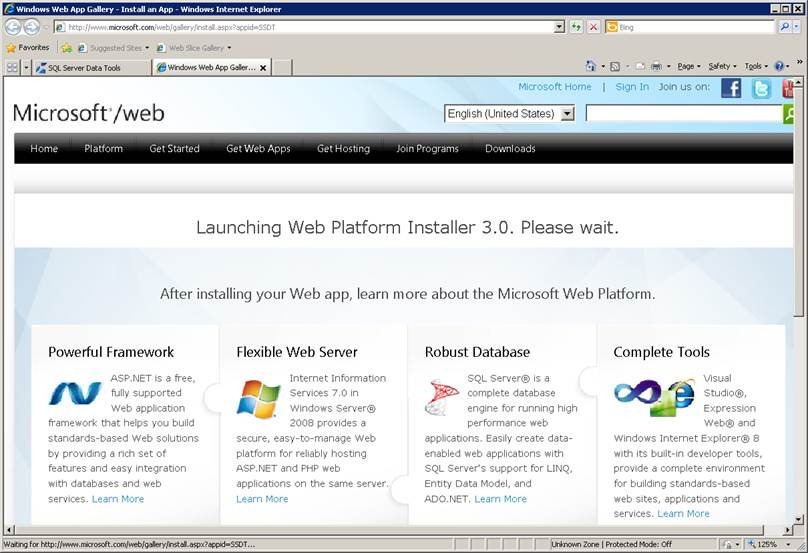This screenshot has width=808, height=553.
Task: Click Add to Favorites Bar star icon
Action: (66, 48)
